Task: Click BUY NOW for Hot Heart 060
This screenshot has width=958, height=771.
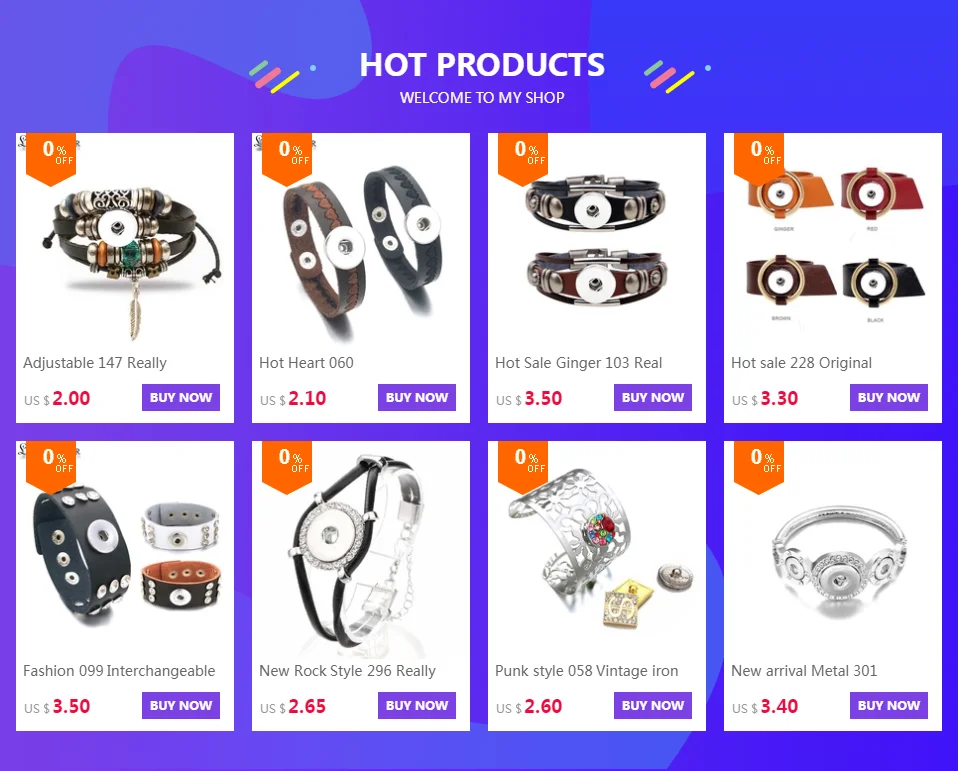Action: 417,398
